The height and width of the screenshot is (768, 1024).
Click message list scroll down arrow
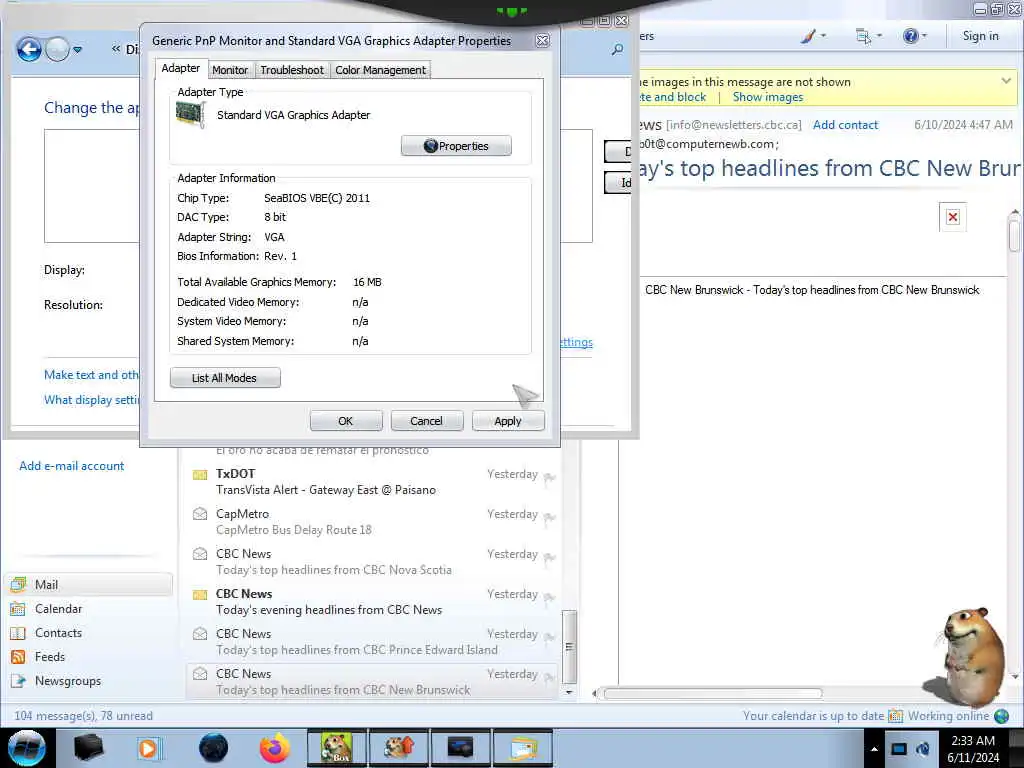(x=569, y=692)
